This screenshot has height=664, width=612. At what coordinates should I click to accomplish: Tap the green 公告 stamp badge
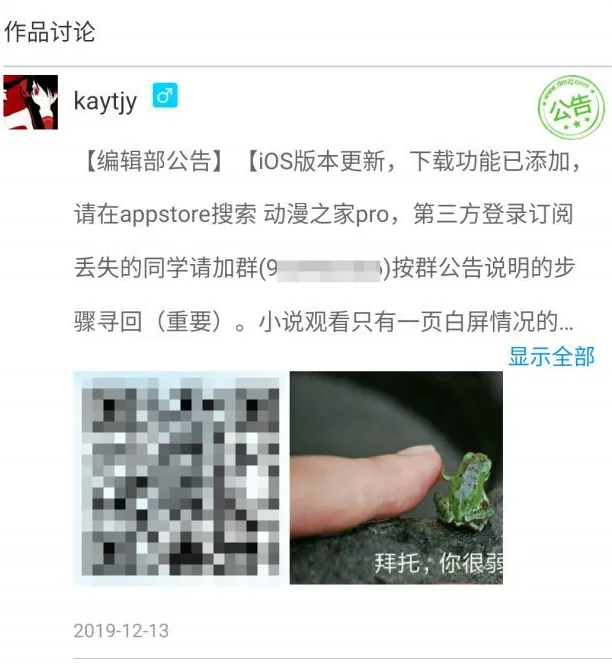(571, 107)
